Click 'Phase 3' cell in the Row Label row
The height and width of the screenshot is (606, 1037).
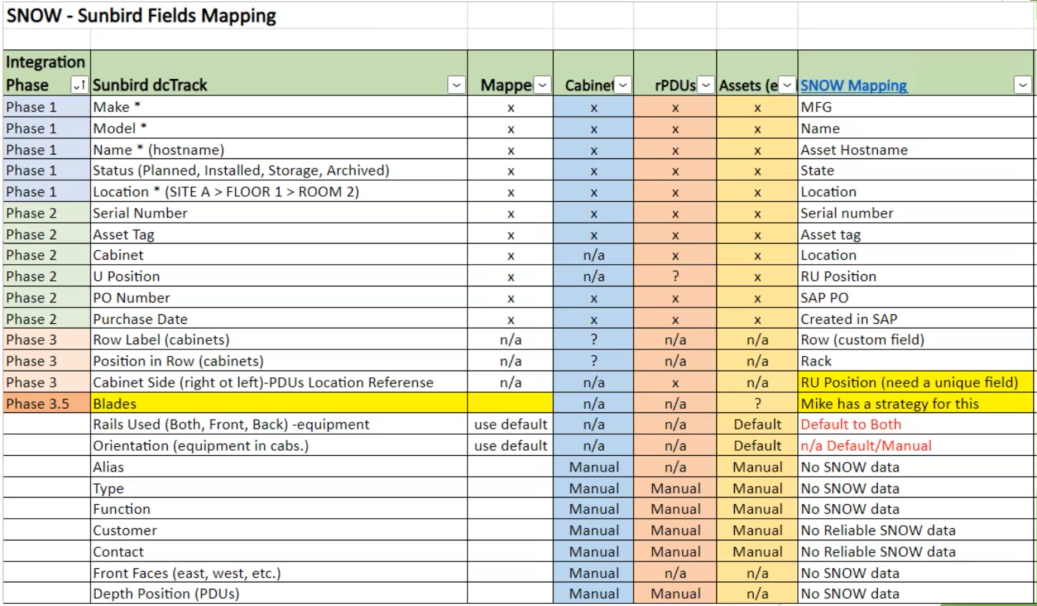point(46,339)
